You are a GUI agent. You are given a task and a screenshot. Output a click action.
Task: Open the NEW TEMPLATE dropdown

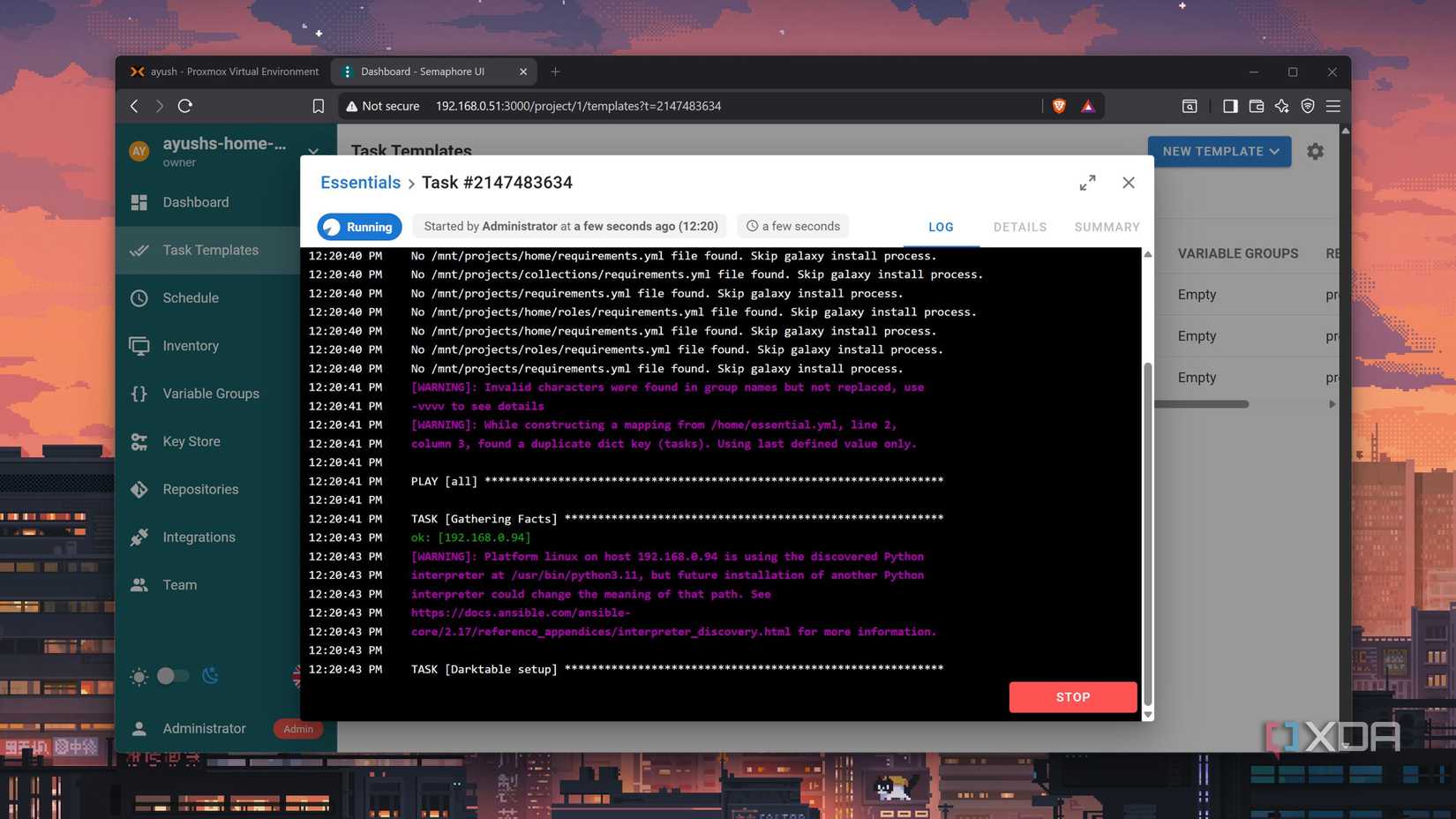(x=1220, y=152)
